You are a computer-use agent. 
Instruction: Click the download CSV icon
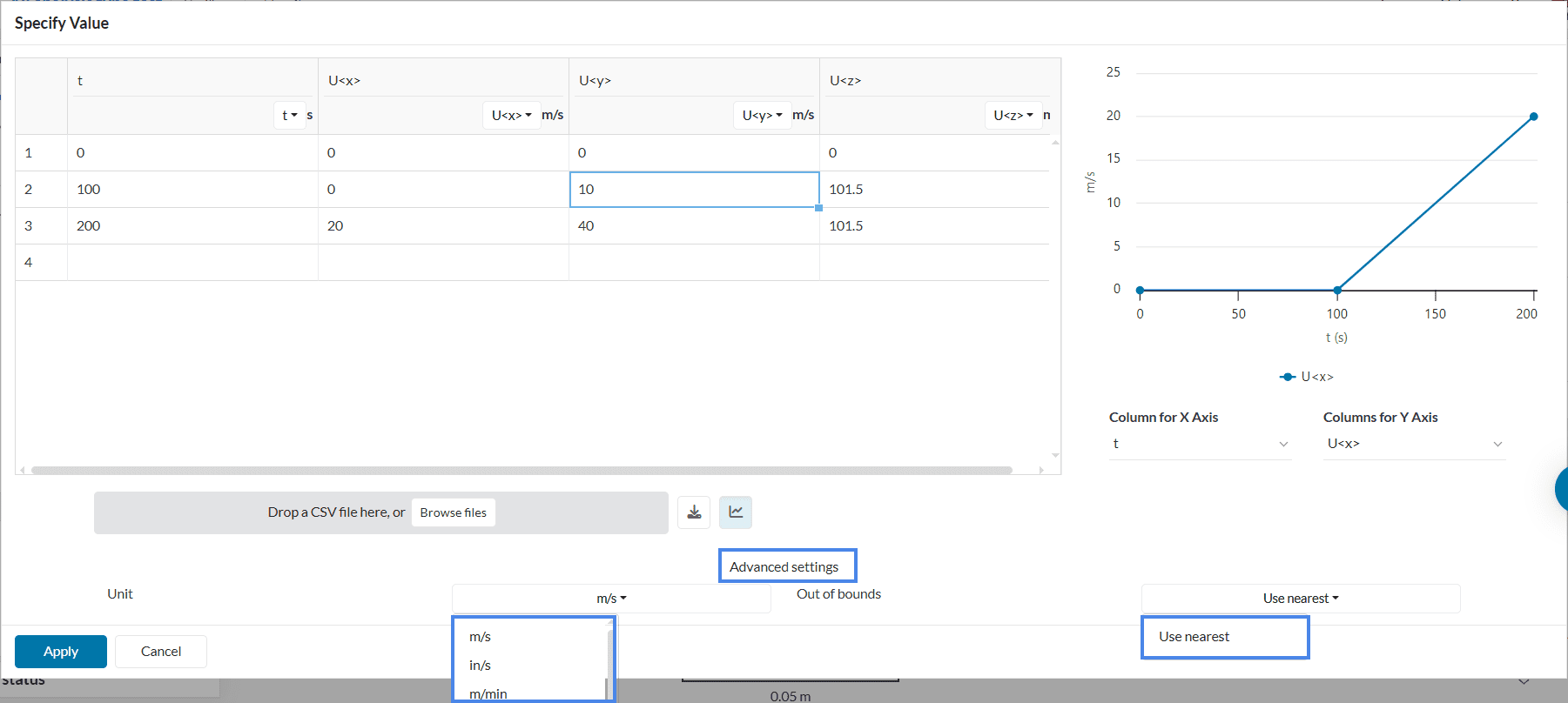pos(694,512)
